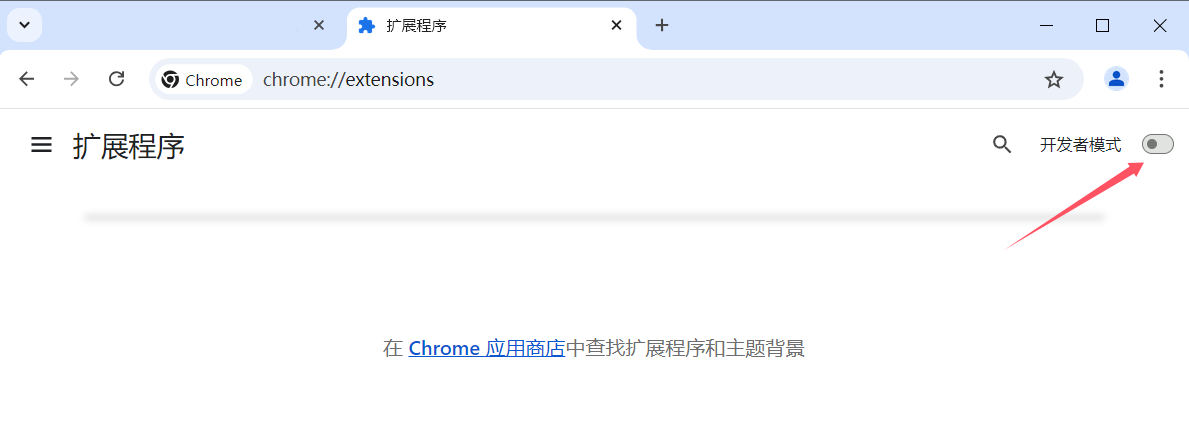
Task: Minimize the Chrome window
Action: pyautogui.click(x=1046, y=26)
